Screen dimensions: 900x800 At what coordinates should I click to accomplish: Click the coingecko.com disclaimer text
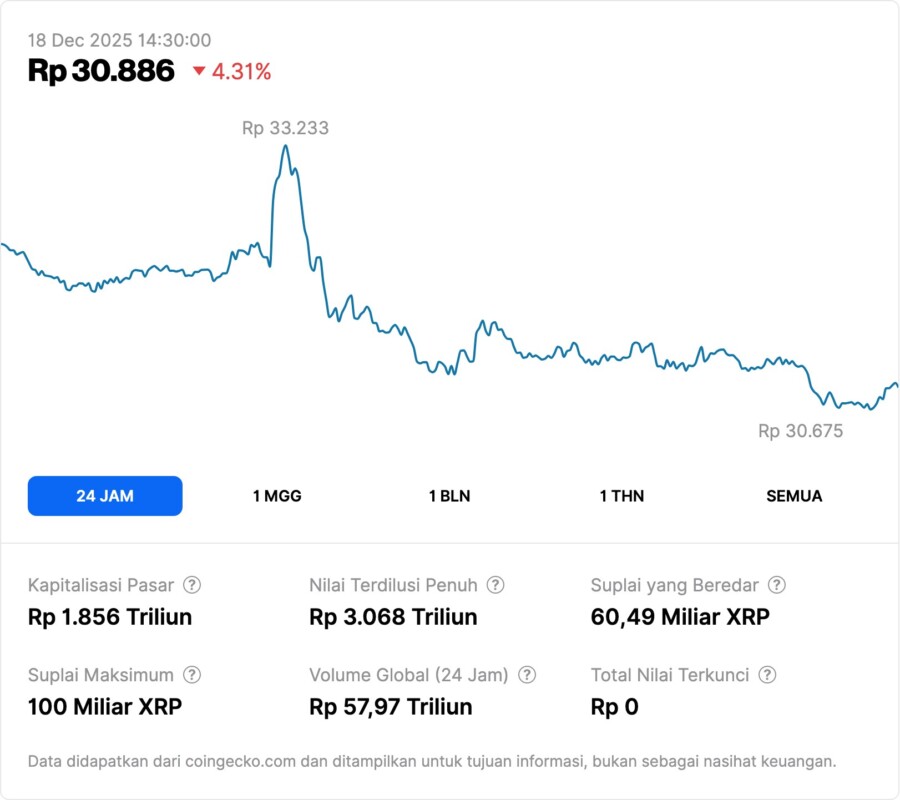432,761
